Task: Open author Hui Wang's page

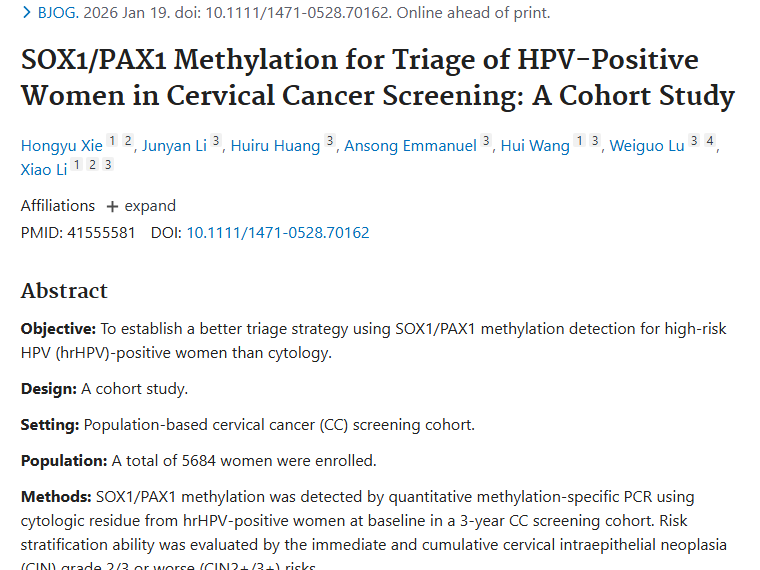Action: (x=536, y=146)
